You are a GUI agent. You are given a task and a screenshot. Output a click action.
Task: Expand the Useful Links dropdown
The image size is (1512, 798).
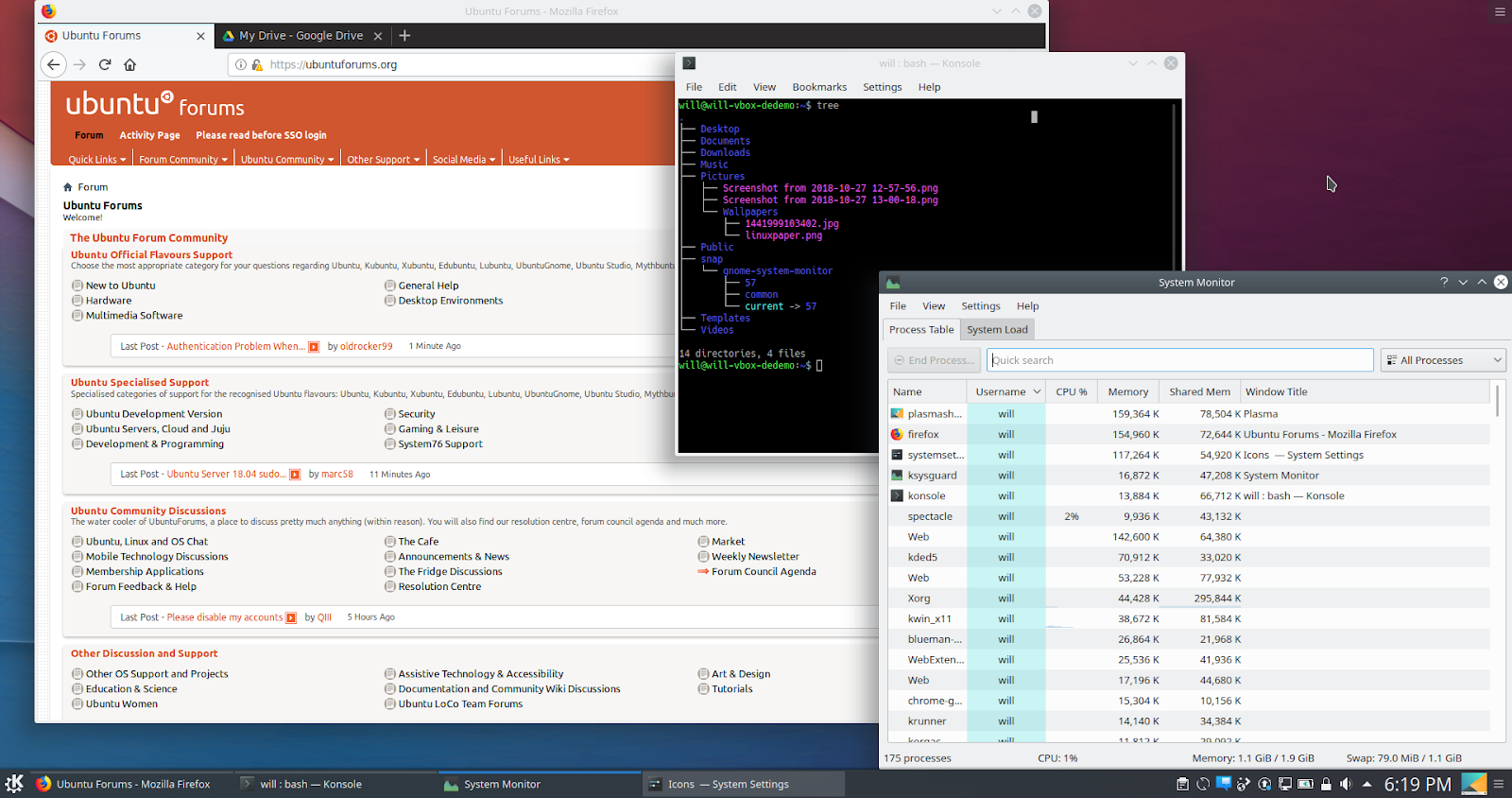540,160
